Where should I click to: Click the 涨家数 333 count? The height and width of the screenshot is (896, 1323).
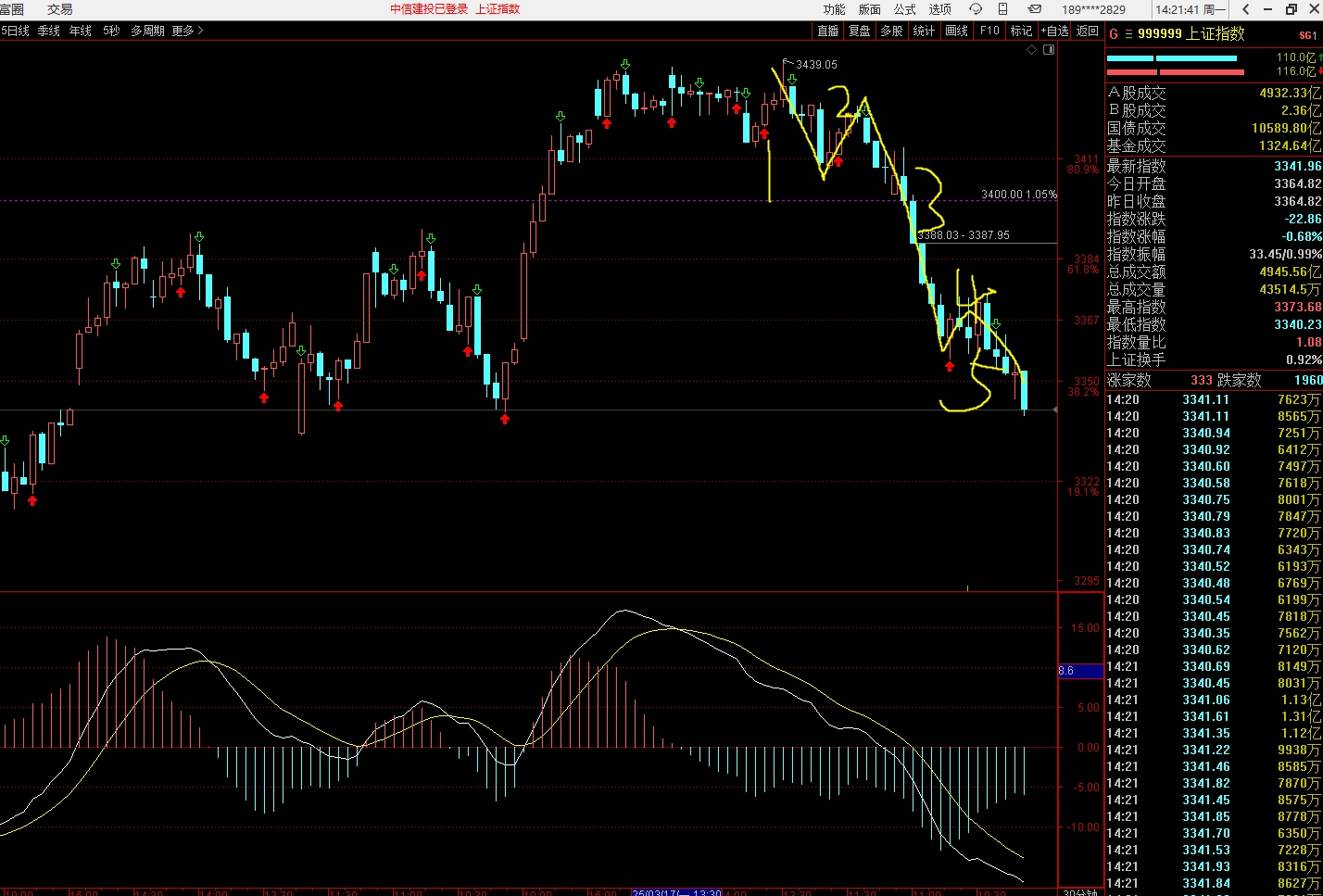1202,381
